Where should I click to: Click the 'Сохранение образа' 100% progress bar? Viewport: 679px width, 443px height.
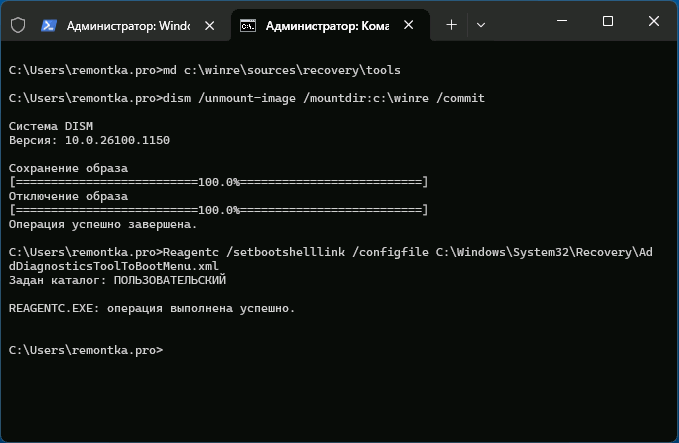click(x=218, y=182)
